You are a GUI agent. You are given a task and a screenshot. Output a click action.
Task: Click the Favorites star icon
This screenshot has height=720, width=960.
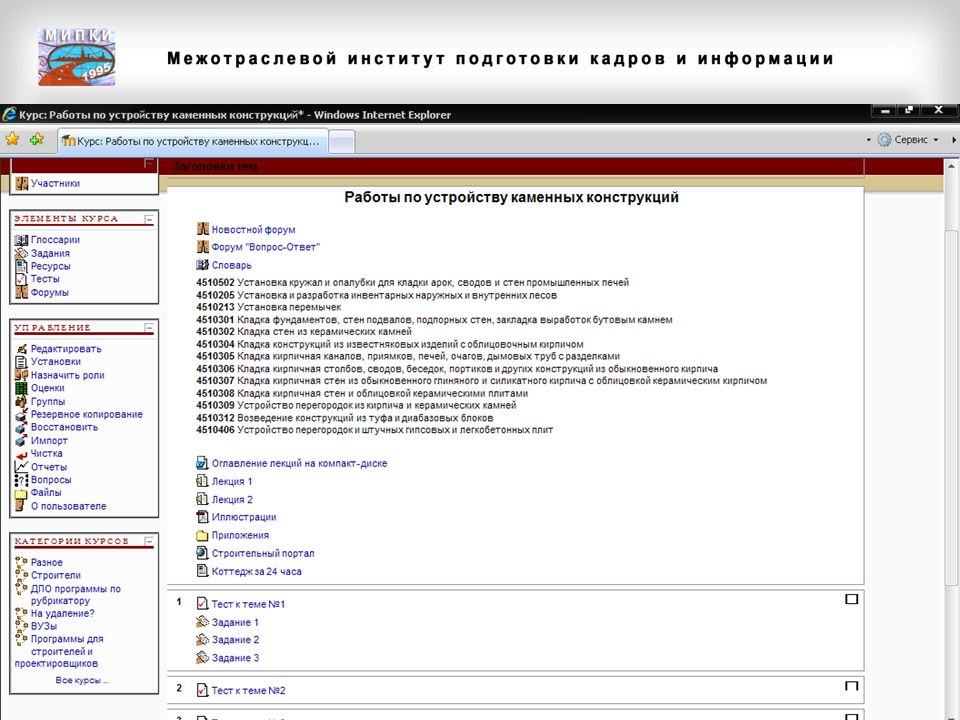pos(12,139)
